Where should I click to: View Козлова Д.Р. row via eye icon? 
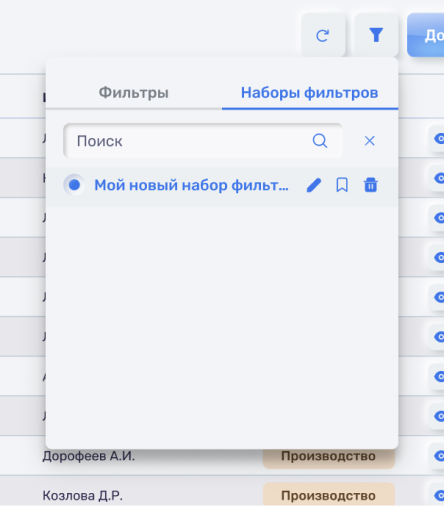[438, 495]
